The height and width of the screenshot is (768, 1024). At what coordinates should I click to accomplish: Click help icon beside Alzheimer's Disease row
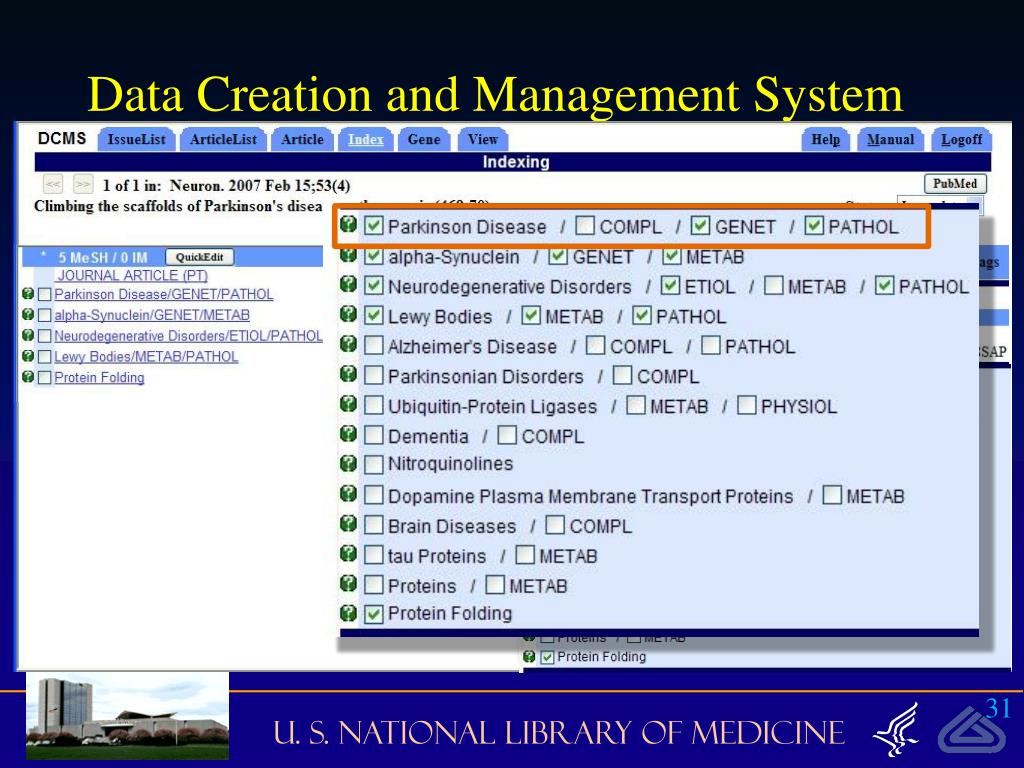(349, 344)
